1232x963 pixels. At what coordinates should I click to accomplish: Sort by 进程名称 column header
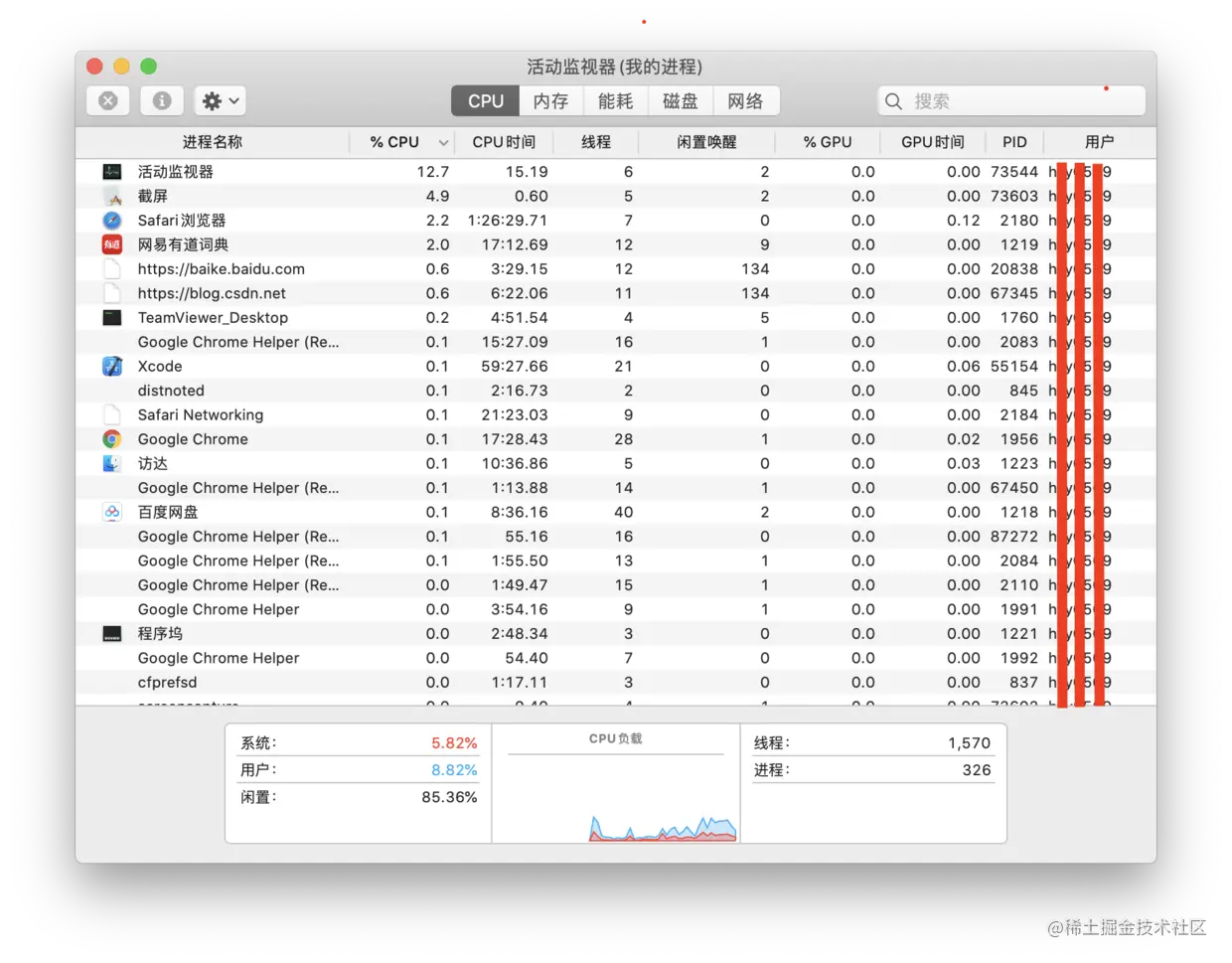pos(213,142)
